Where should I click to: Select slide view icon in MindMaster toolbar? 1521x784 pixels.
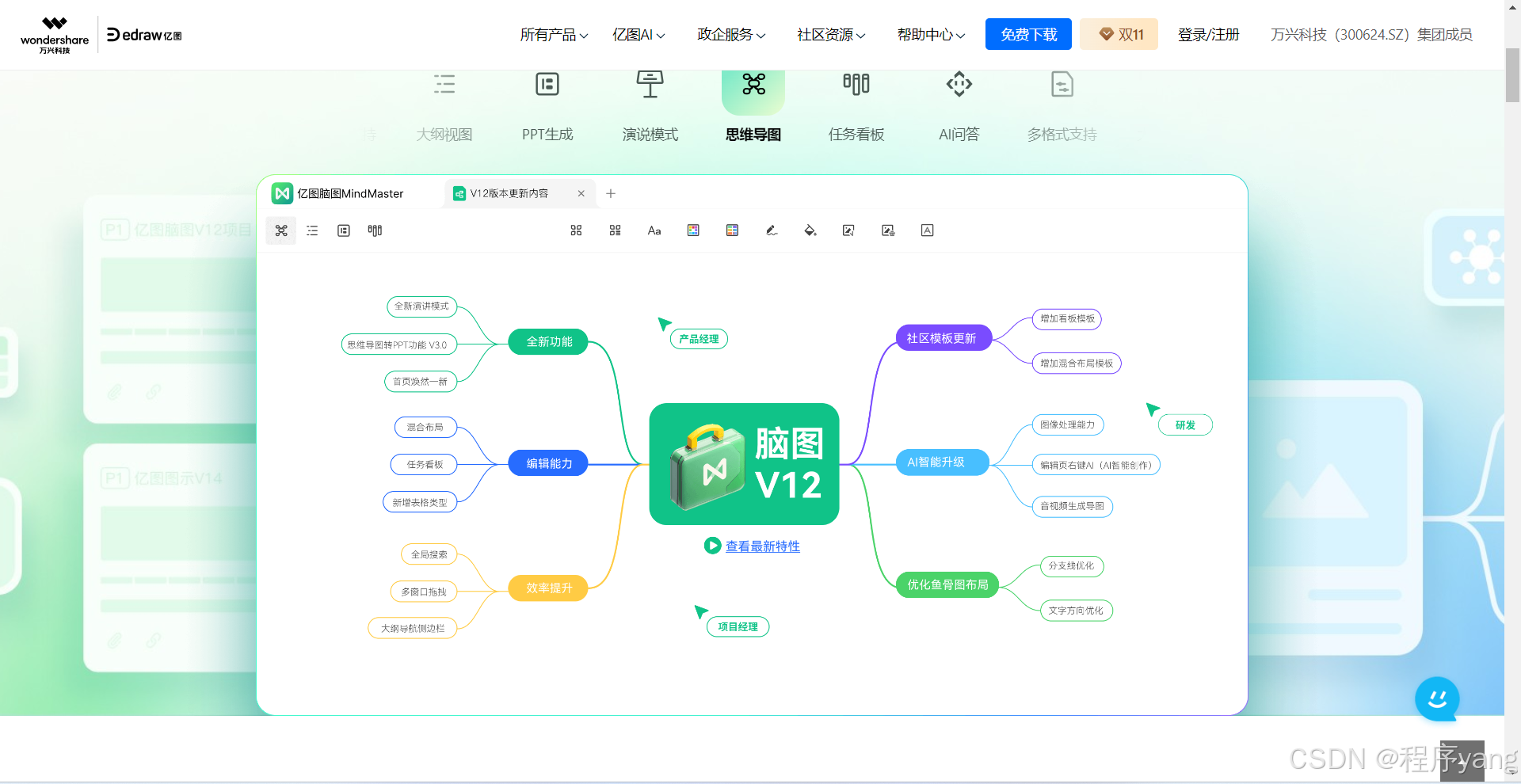344,230
